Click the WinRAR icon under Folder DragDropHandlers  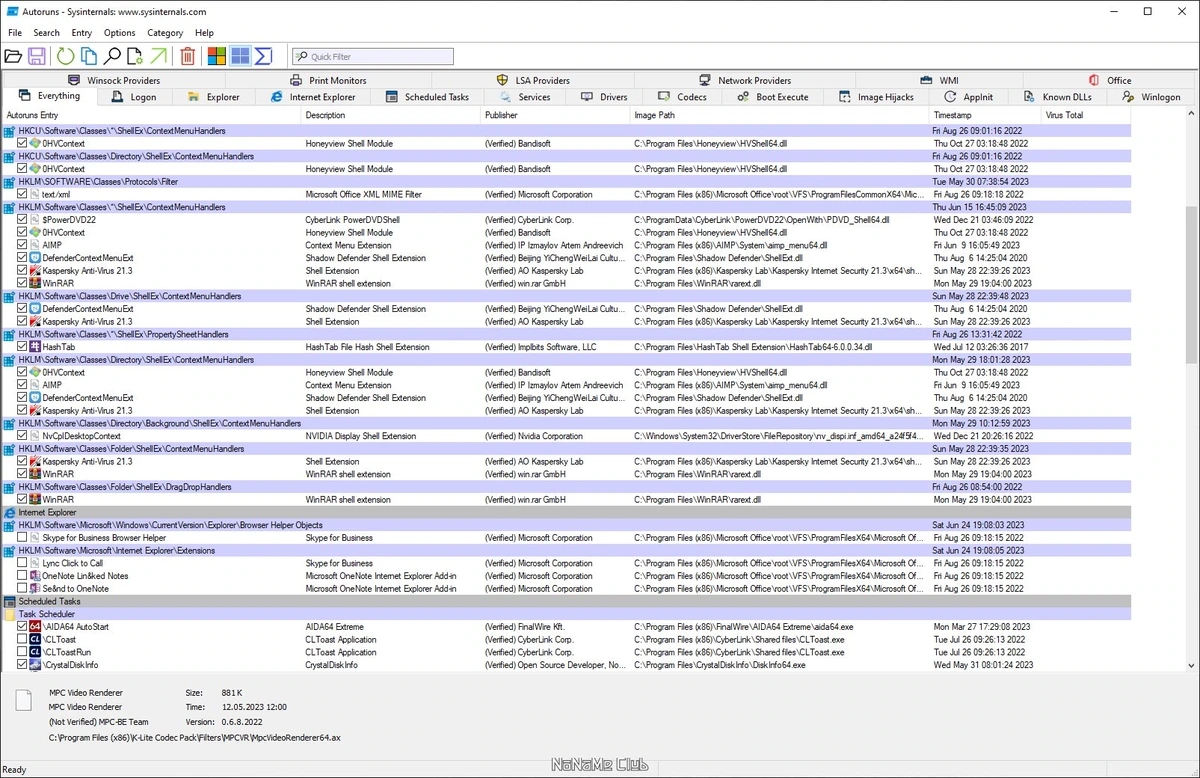tap(35, 499)
